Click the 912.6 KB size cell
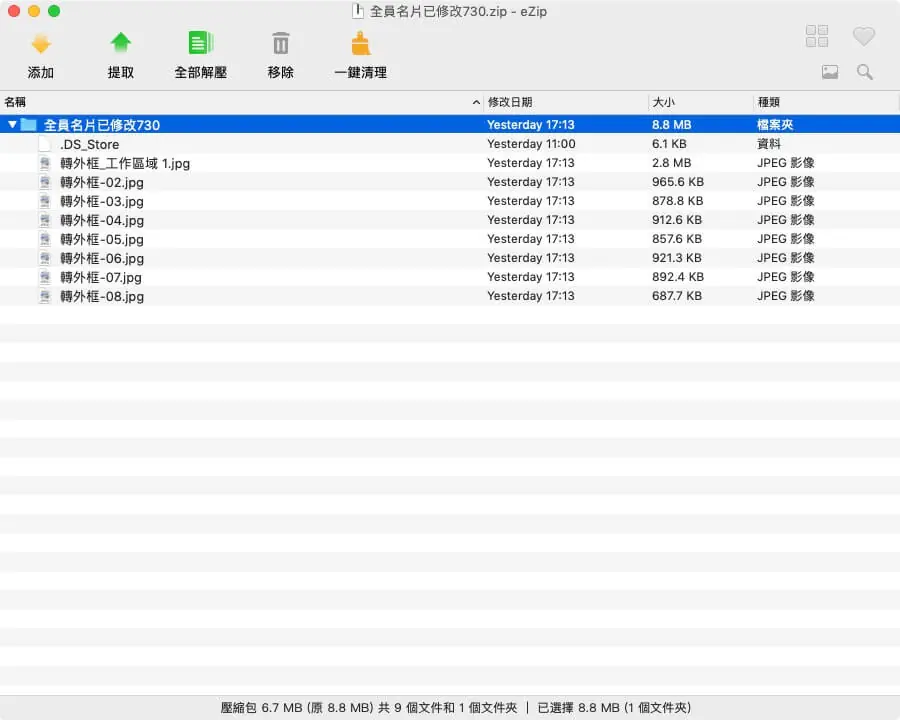Screen dimensions: 900x720 click(676, 219)
